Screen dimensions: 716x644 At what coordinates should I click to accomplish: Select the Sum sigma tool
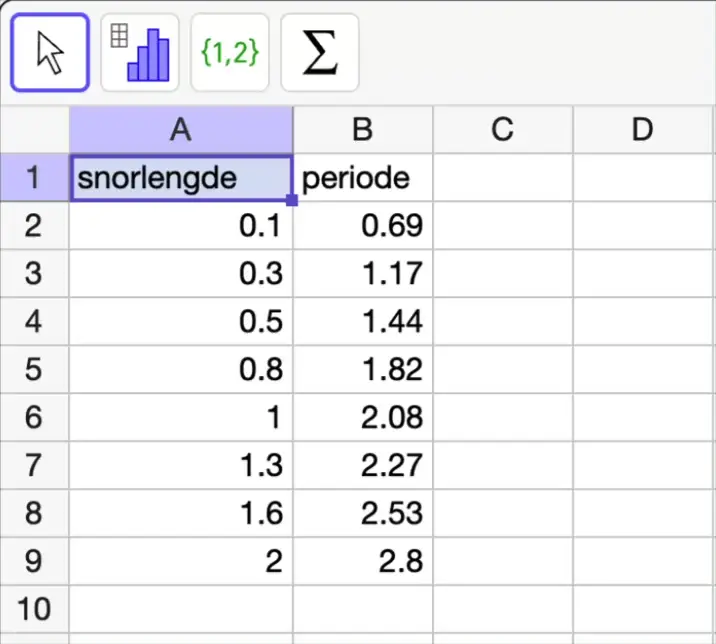click(319, 52)
